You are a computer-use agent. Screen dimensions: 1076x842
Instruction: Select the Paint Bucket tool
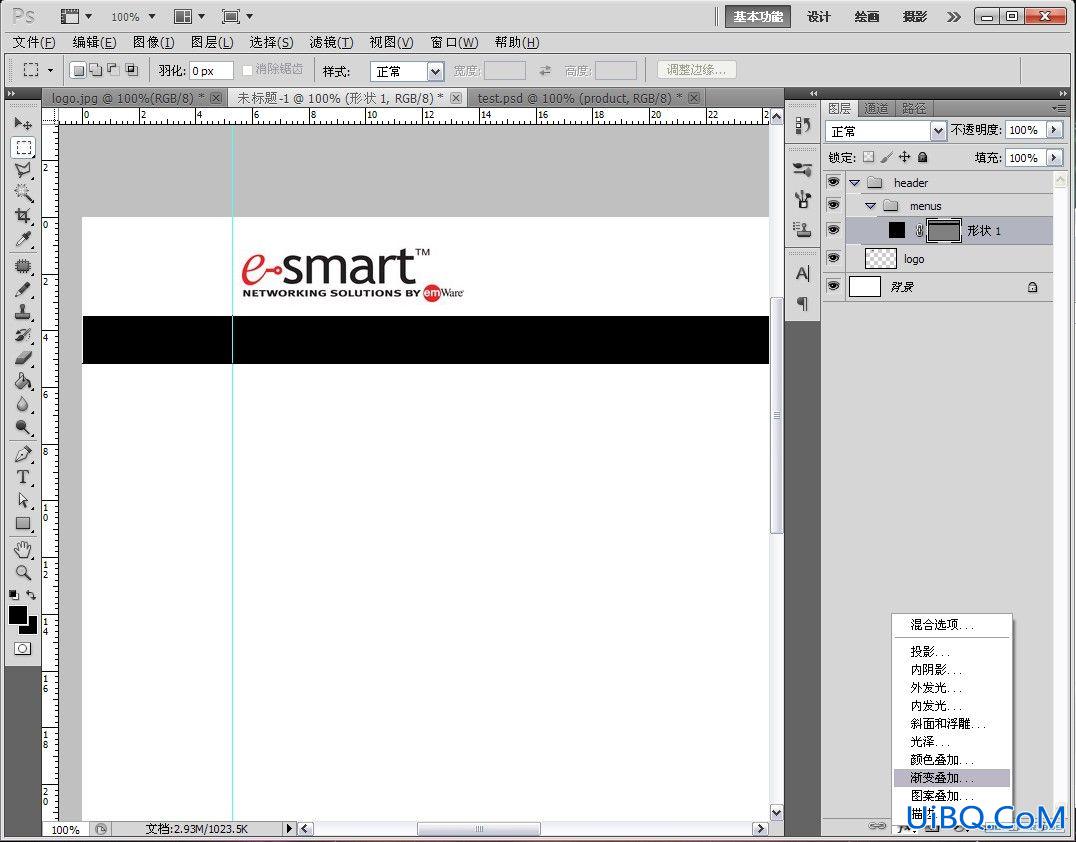(x=23, y=382)
